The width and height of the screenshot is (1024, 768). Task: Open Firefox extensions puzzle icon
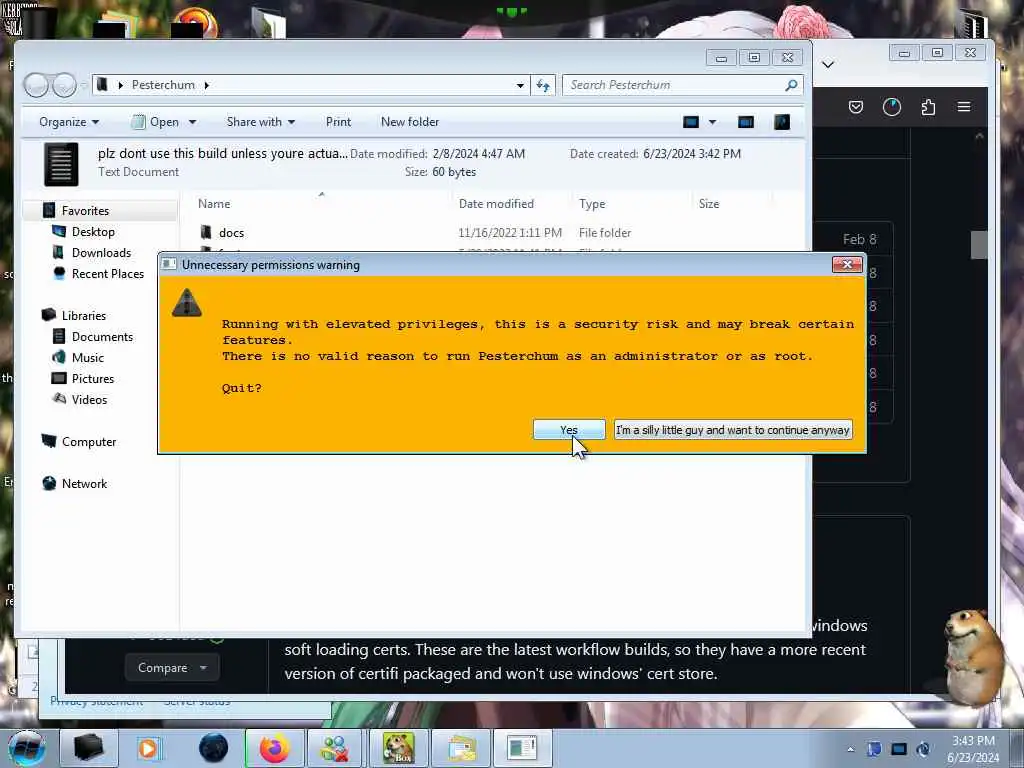[928, 107]
